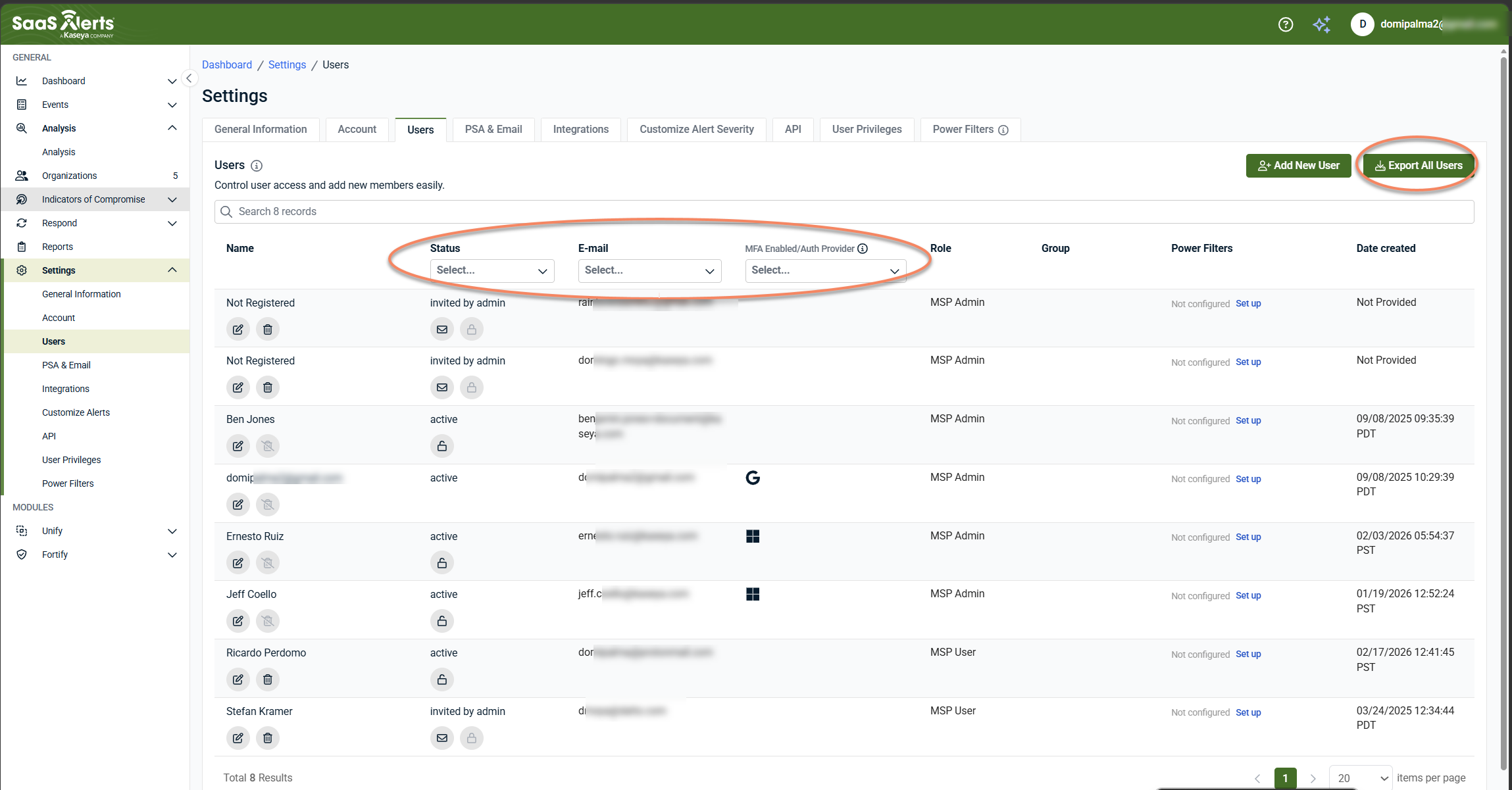
Task: Switch to the Account tab
Action: [357, 130]
